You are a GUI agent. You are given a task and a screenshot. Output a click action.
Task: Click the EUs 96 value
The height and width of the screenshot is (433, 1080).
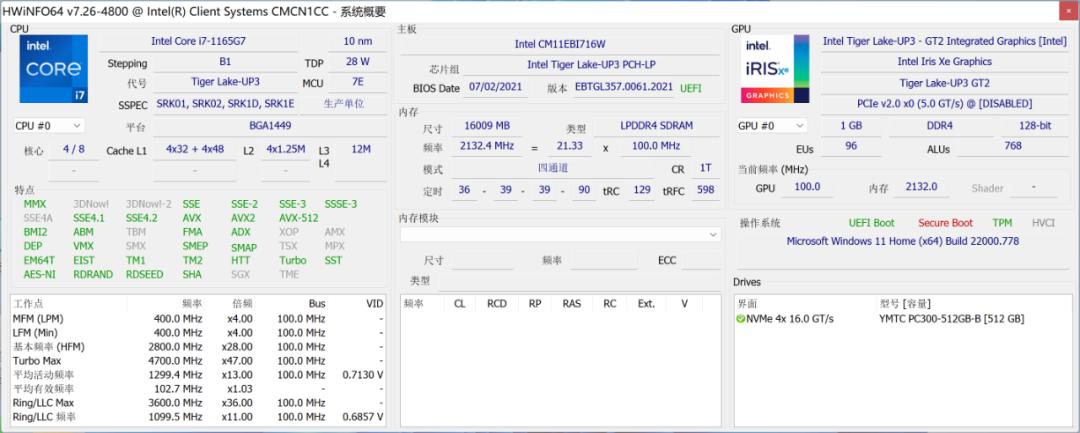[851, 146]
